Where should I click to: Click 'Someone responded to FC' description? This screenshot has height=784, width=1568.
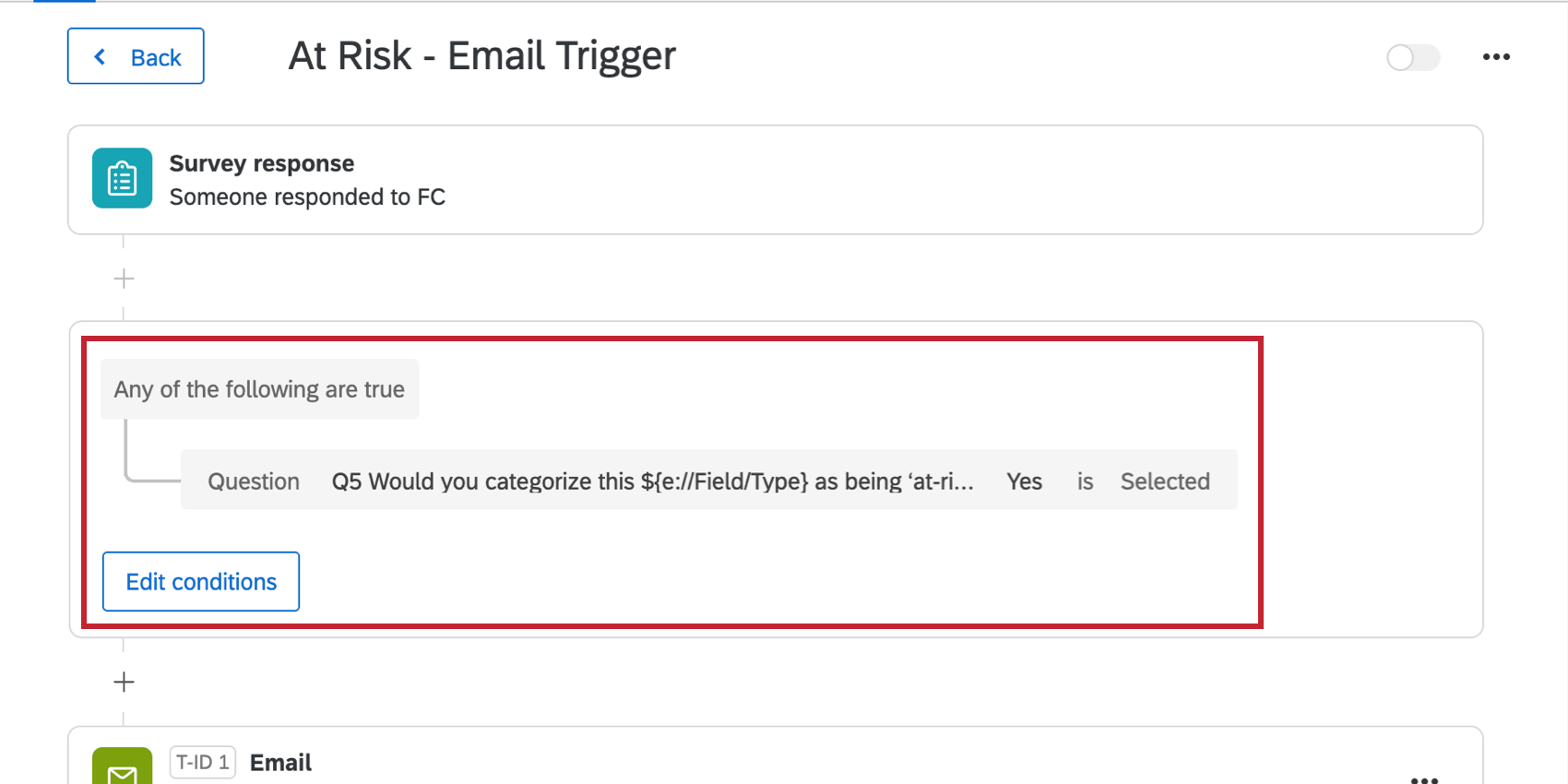click(307, 197)
